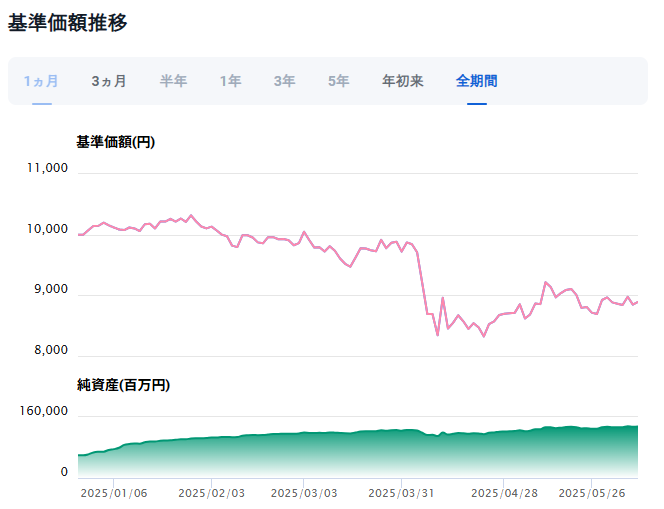Click the 10,000 axis value
Viewport: 664px width, 509px height.
tap(47, 229)
